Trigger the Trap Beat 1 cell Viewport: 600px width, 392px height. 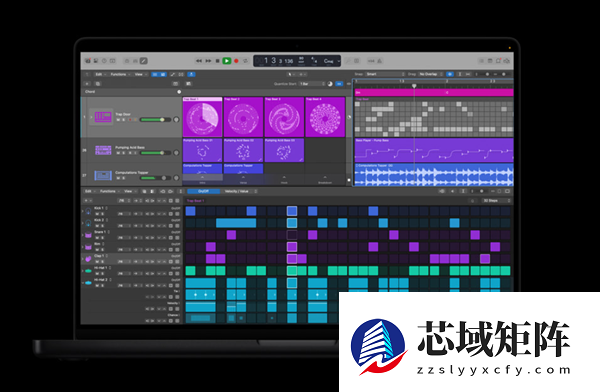point(202,117)
